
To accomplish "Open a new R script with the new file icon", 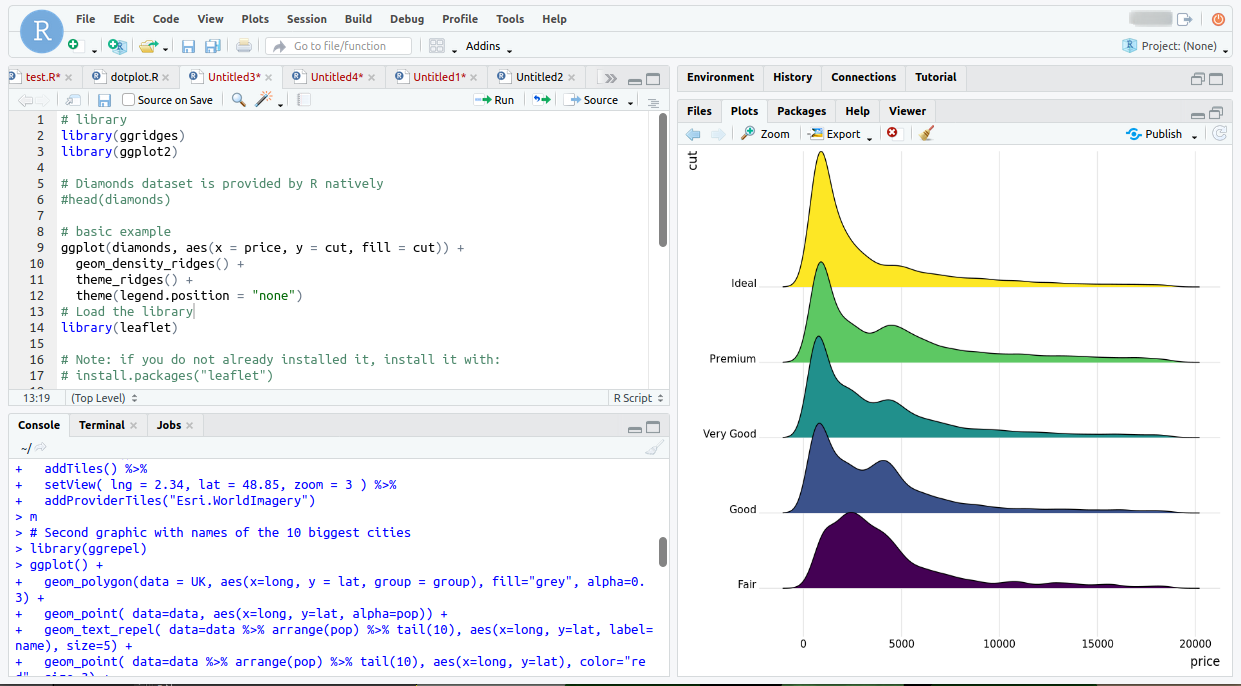I will [74, 45].
